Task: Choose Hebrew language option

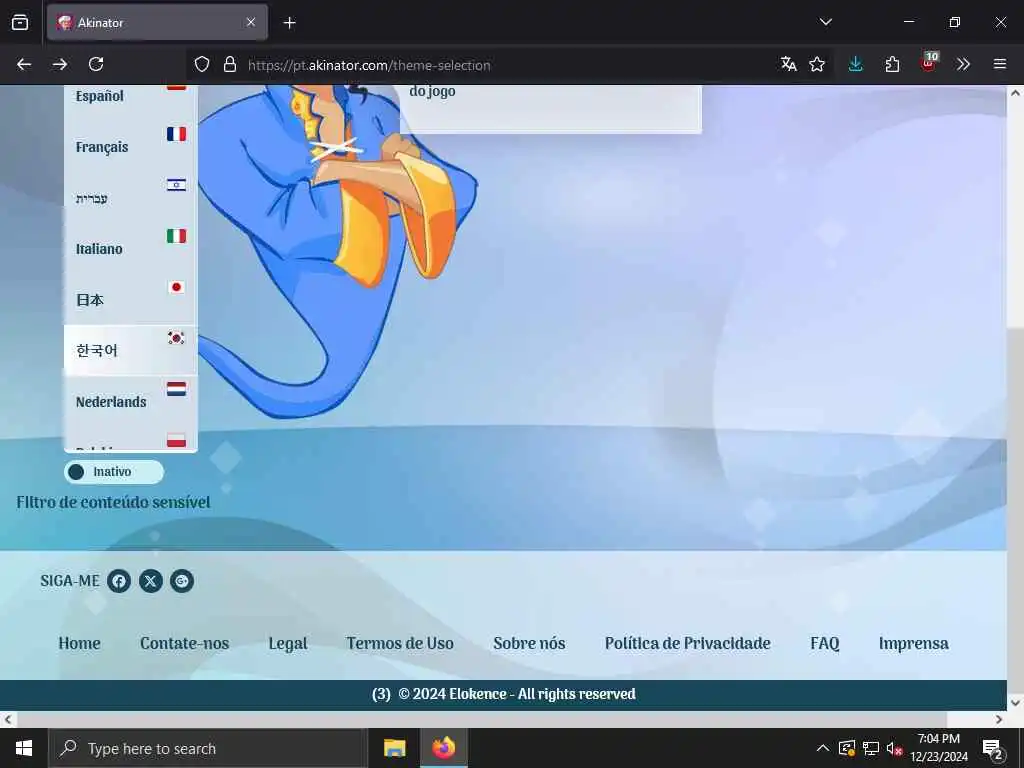Action: (131, 198)
